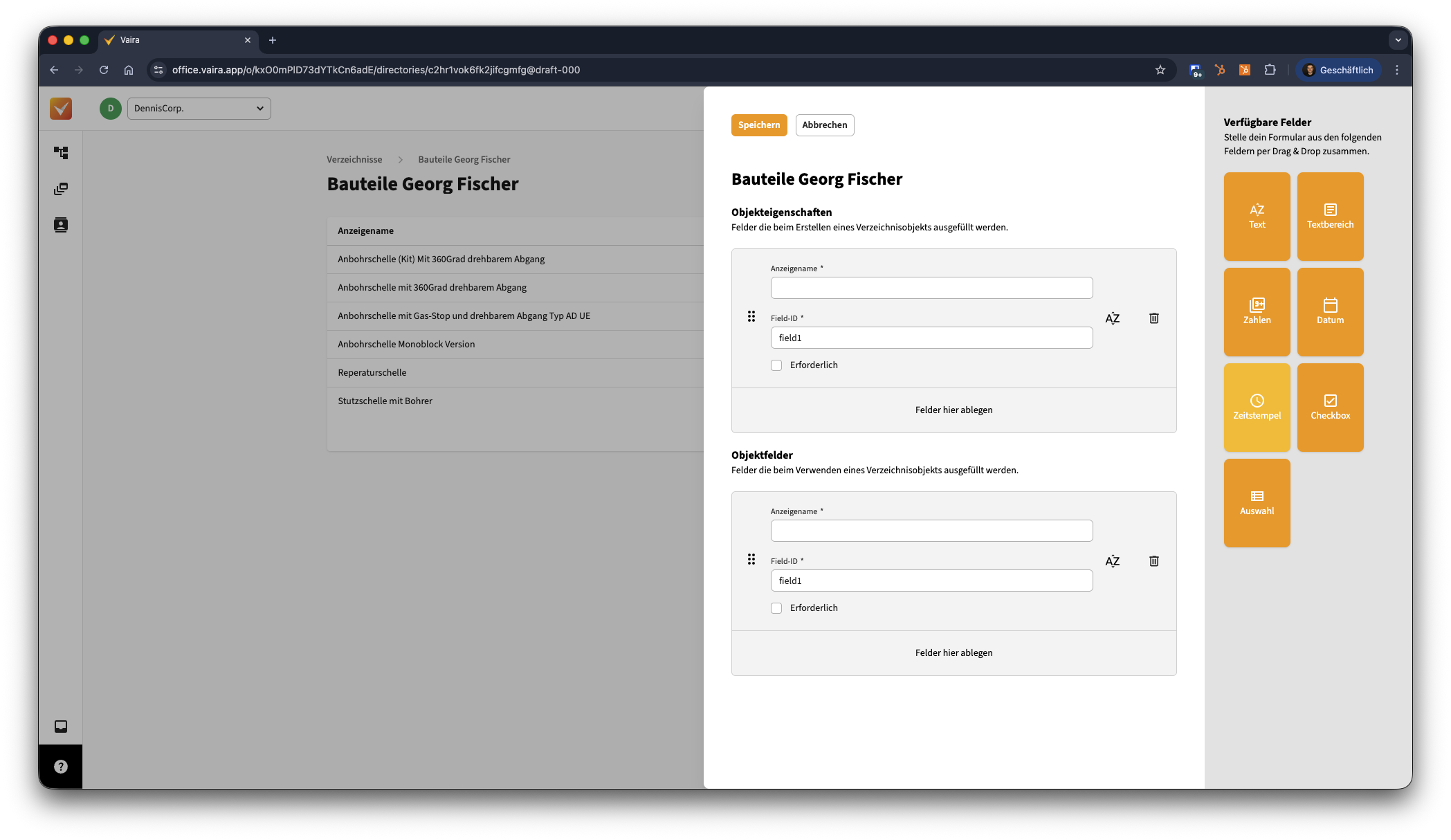Check Erforderlich in Objektfelder section
The height and width of the screenshot is (840, 1451).
tap(776, 608)
